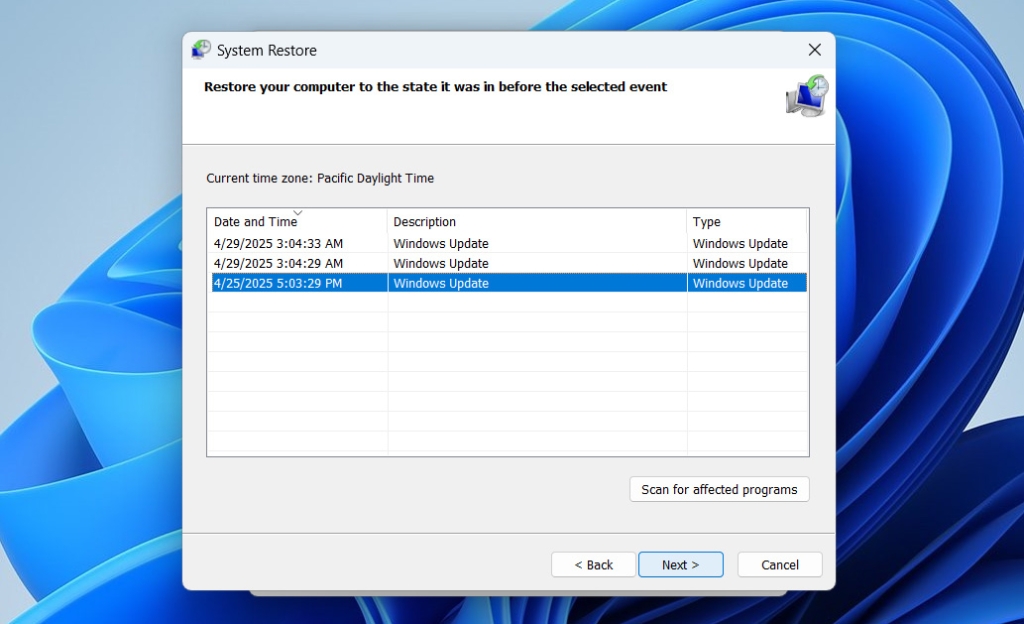Image resolution: width=1024 pixels, height=624 pixels.
Task: Go back with the Back button
Action: click(x=593, y=564)
